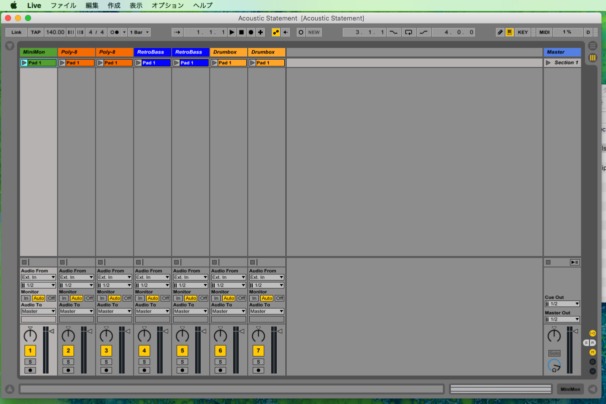Open track 5 Audio From dropdown

click(191, 277)
